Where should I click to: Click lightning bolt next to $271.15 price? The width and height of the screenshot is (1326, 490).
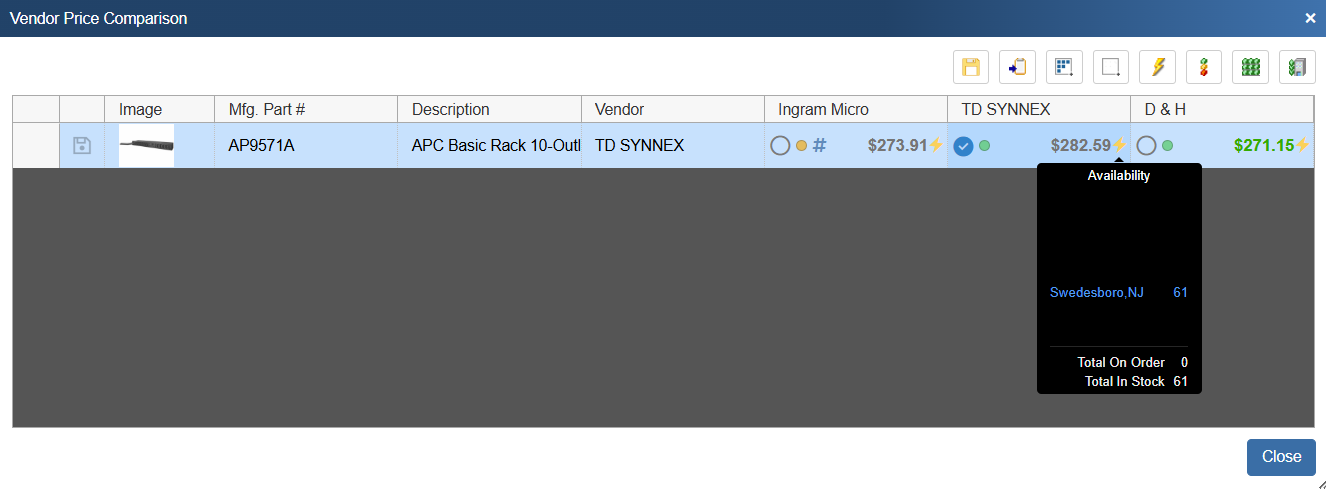(1302, 145)
